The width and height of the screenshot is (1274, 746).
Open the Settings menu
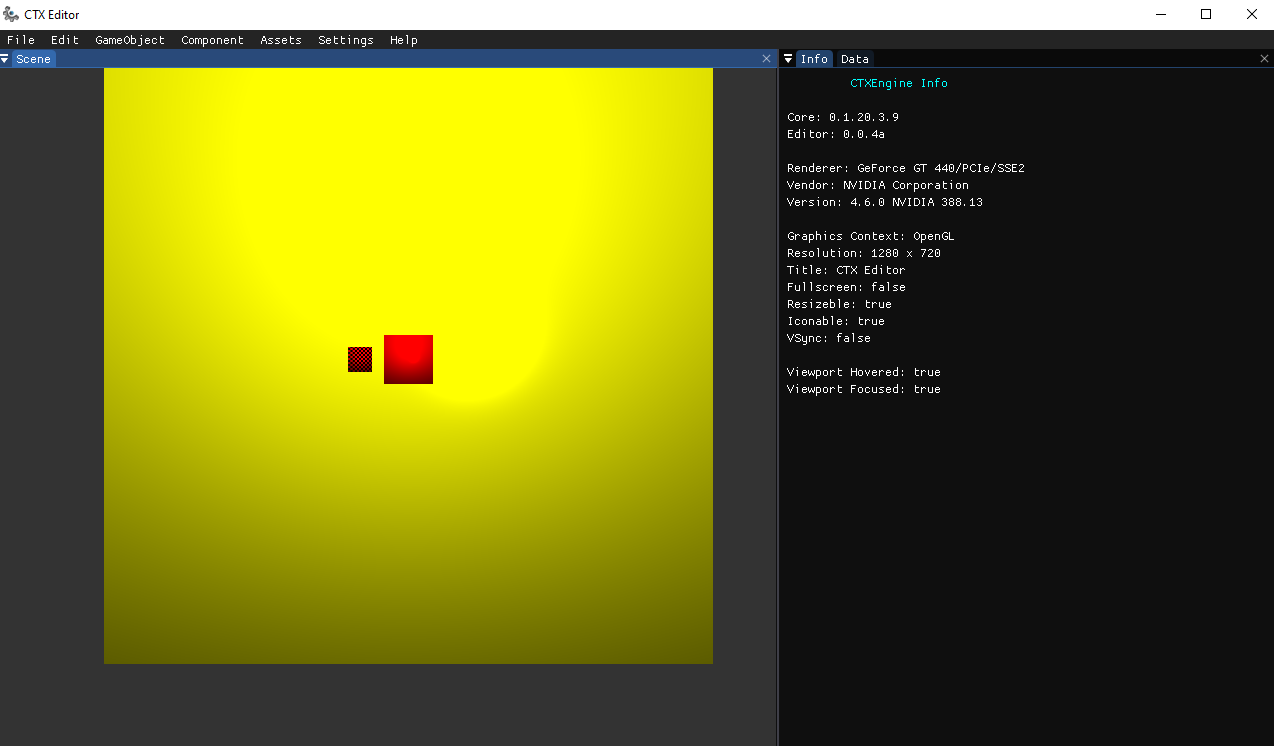tap(346, 40)
